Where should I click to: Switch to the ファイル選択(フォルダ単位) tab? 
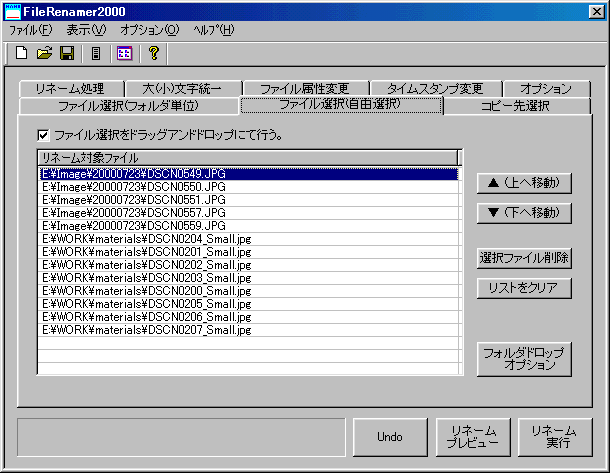click(128, 106)
